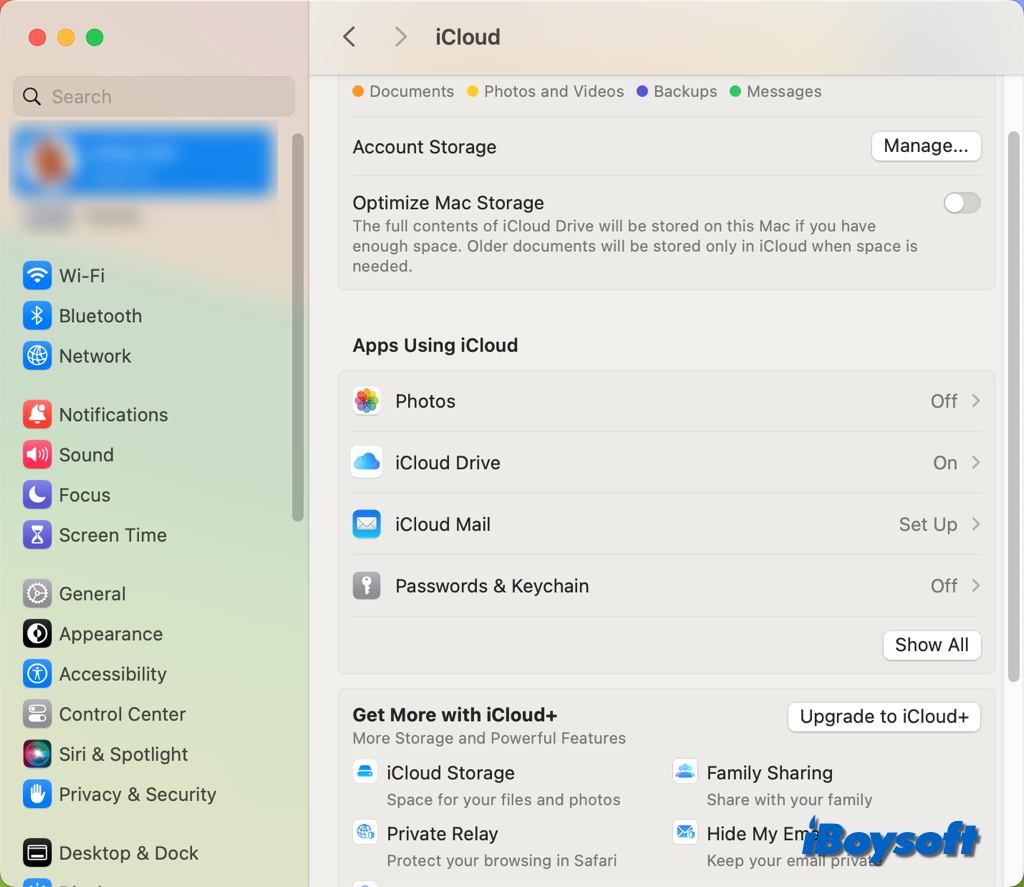Select Network label in sidebar
This screenshot has height=887, width=1024.
coord(95,356)
